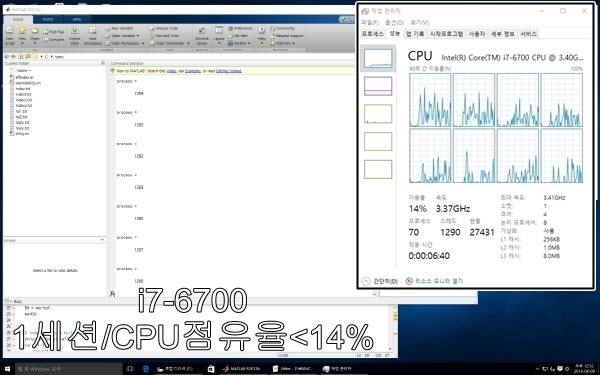The image size is (600, 375).
Task: Open the 파일(F) menu in Task Manager
Action: tap(370, 23)
